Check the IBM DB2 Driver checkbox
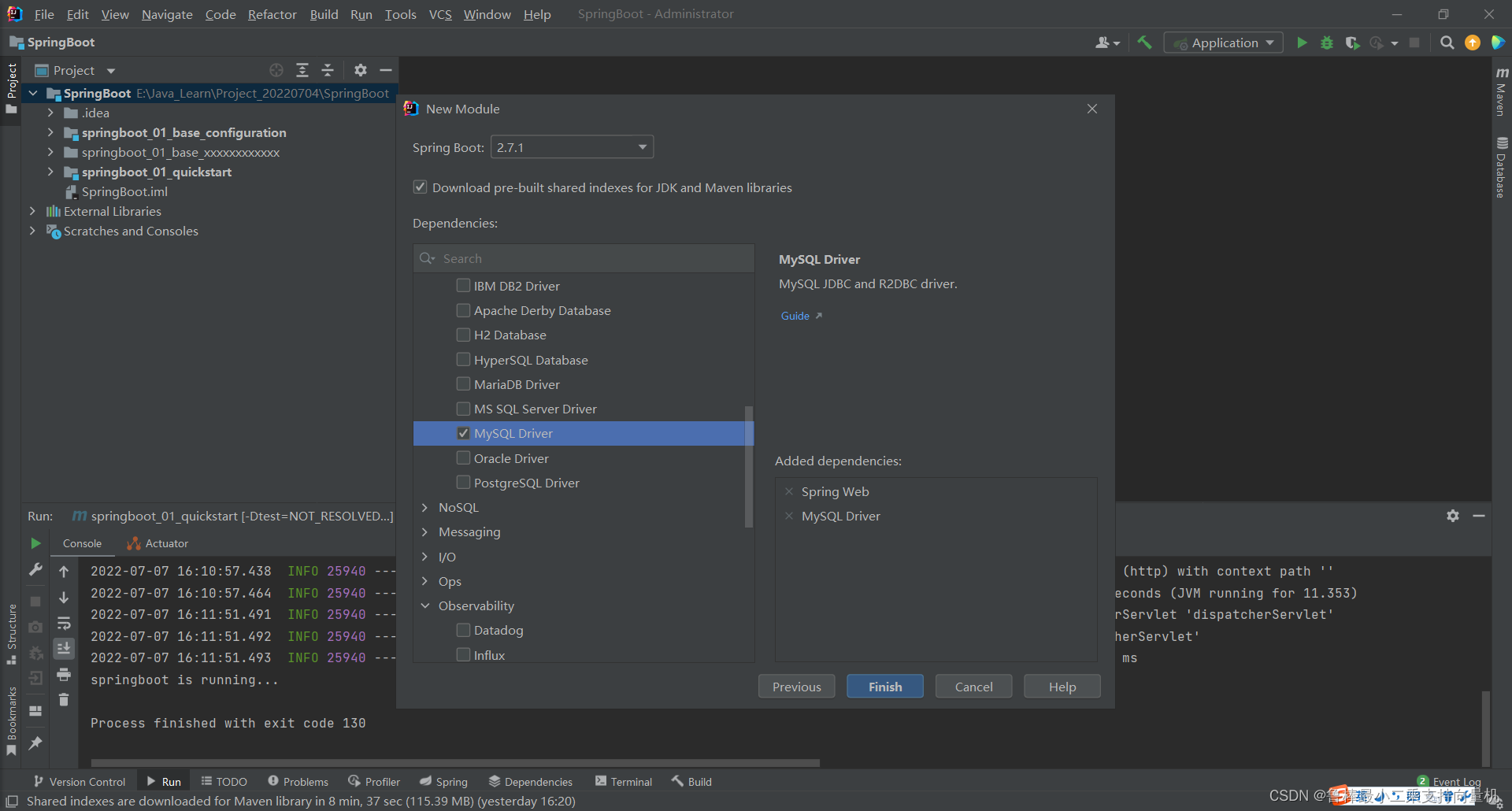Viewport: 1512px width, 811px height. click(x=463, y=286)
